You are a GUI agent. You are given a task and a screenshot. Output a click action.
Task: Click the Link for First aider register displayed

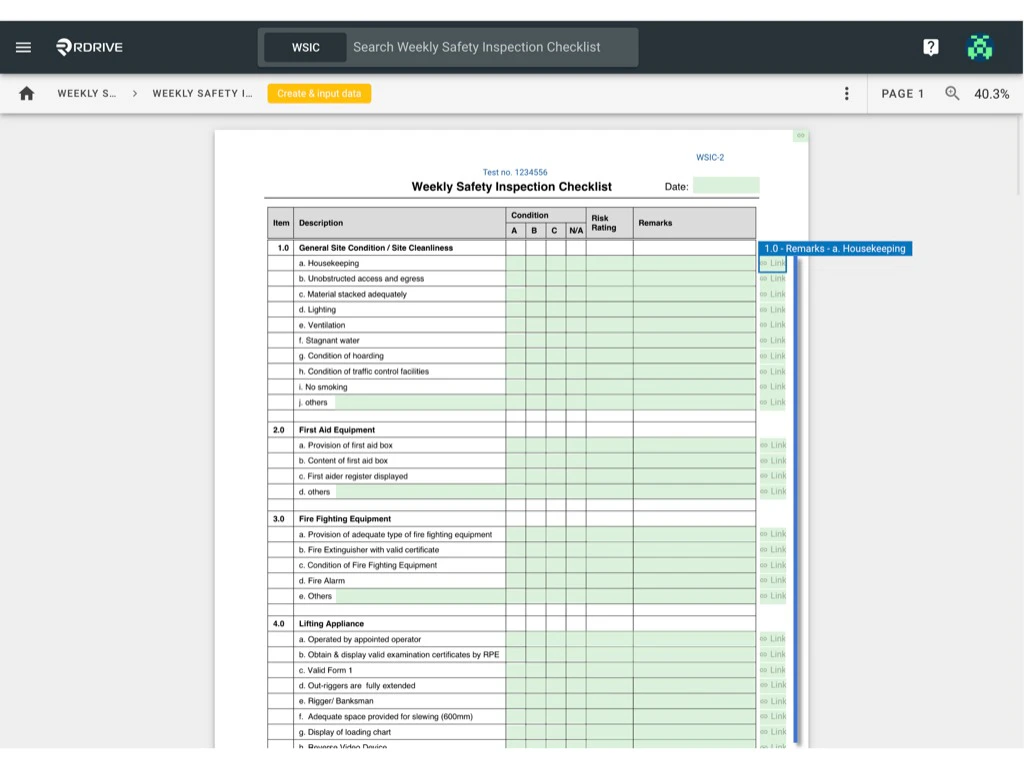(x=771, y=476)
